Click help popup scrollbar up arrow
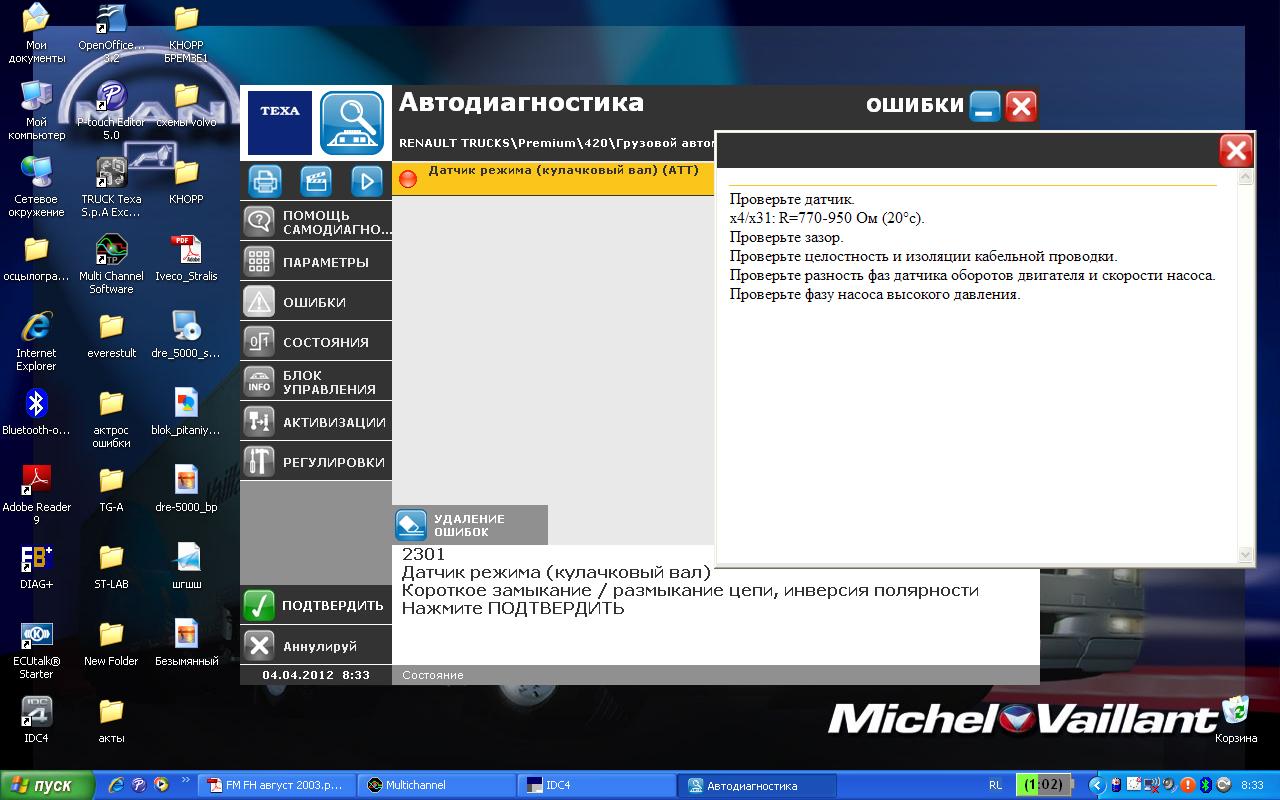Viewport: 1280px width, 800px height. (1246, 178)
